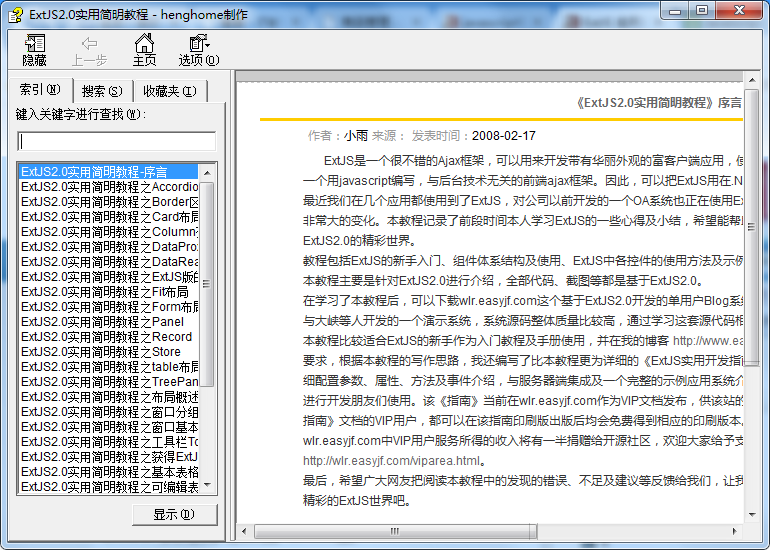This screenshot has width=770, height=550.
Task: Click the content pane's horizontal scrollbar
Action: 490,530
